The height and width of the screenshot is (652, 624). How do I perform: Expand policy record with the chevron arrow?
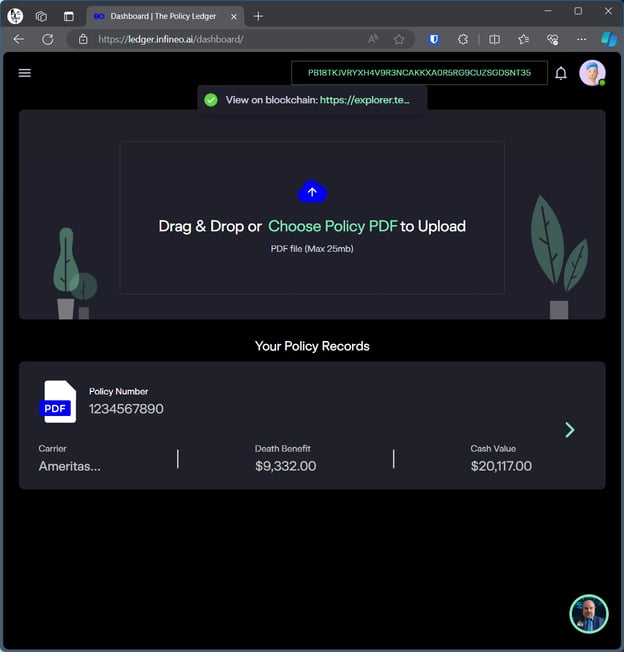[570, 430]
